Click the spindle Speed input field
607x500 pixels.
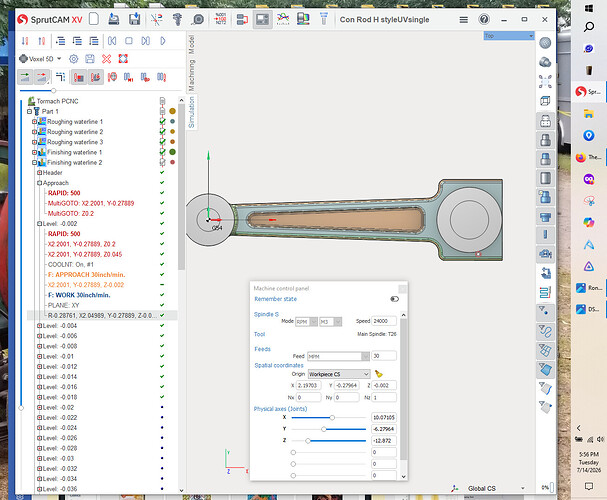click(384, 321)
